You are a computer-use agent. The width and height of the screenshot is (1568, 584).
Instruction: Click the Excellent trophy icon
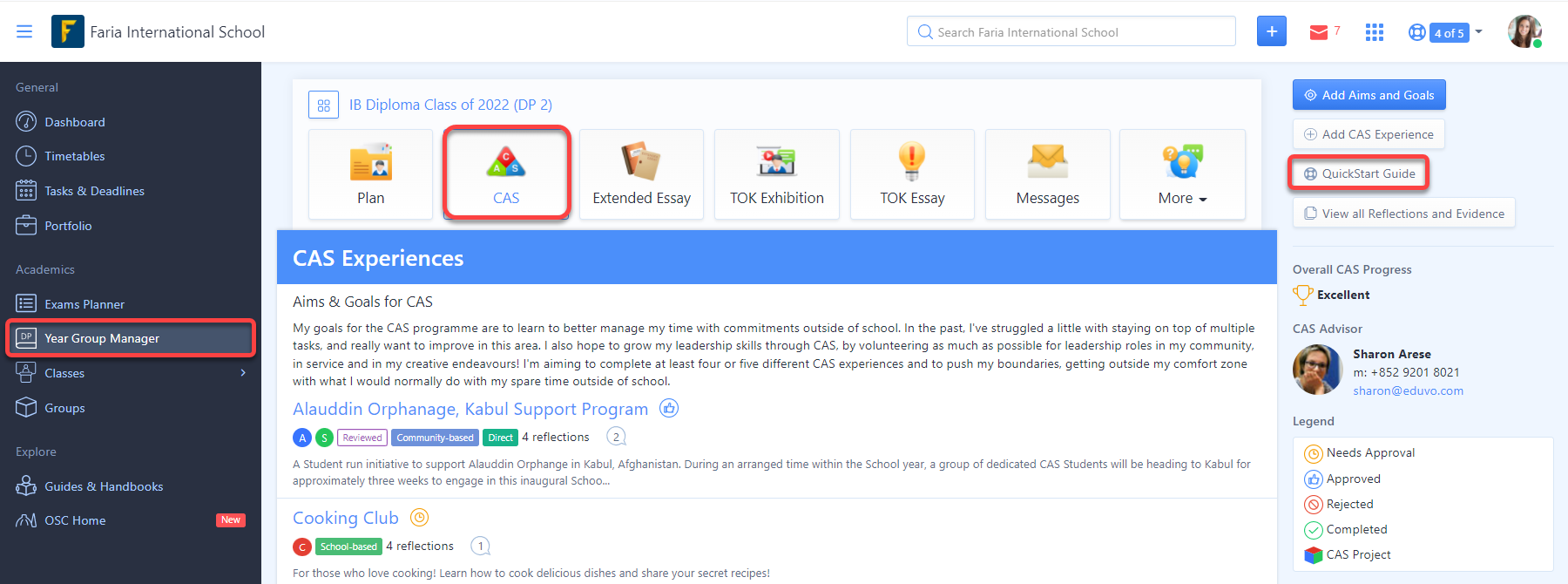(x=1302, y=295)
